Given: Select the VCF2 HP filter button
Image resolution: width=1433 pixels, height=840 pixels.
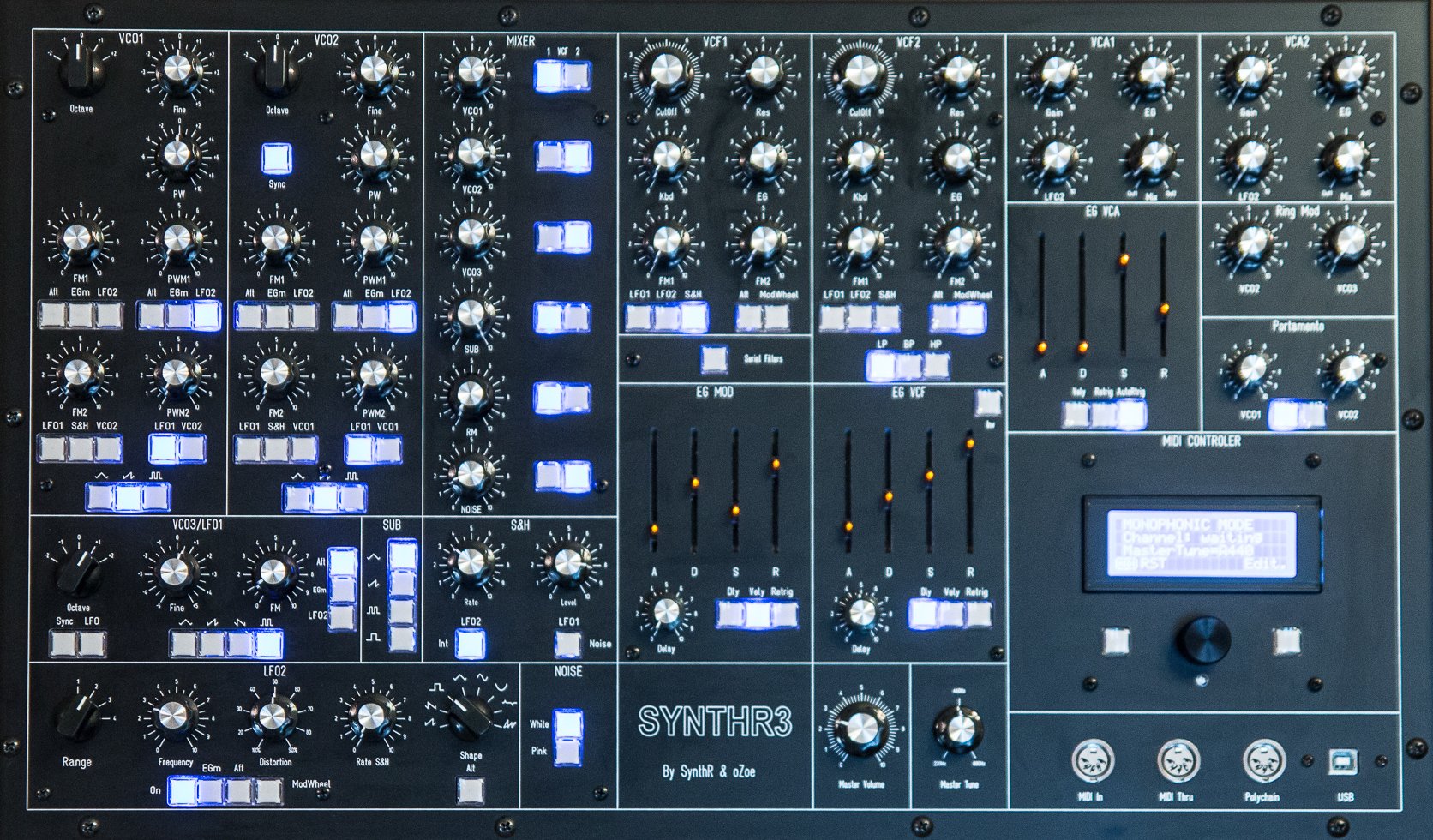Looking at the screenshot, I should pos(936,366).
